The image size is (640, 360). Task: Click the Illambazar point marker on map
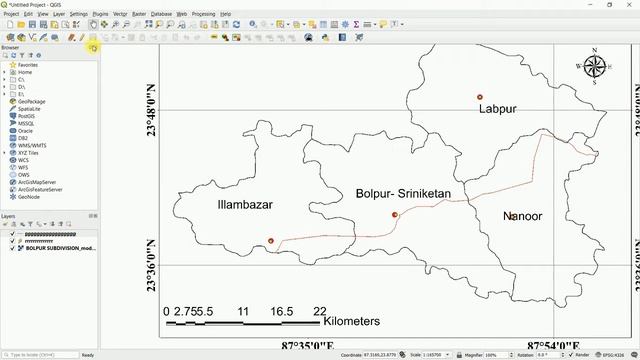click(x=271, y=241)
